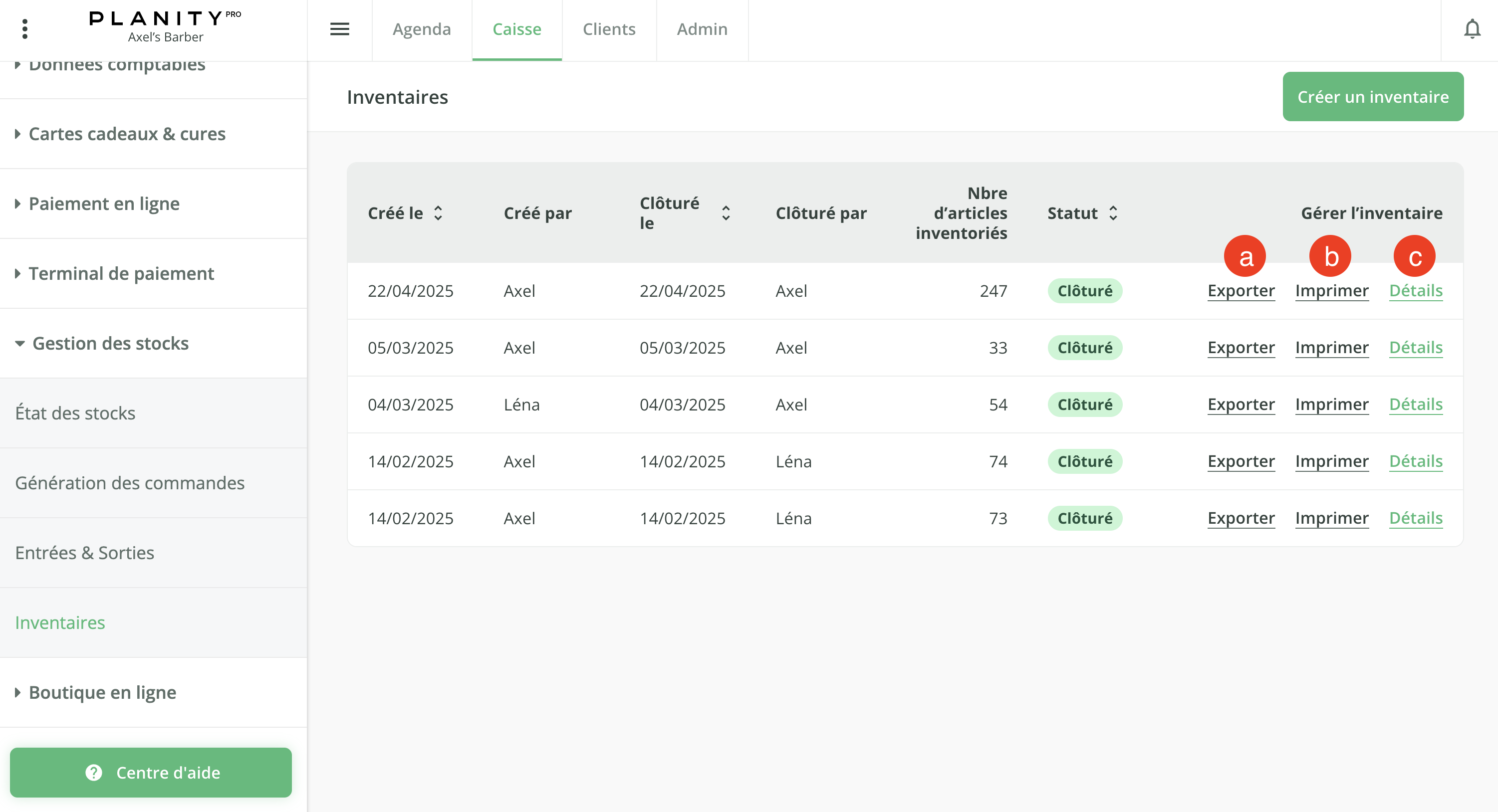Click the hamburger menu icon
Screen dimensions: 1498x812
pos(340,29)
